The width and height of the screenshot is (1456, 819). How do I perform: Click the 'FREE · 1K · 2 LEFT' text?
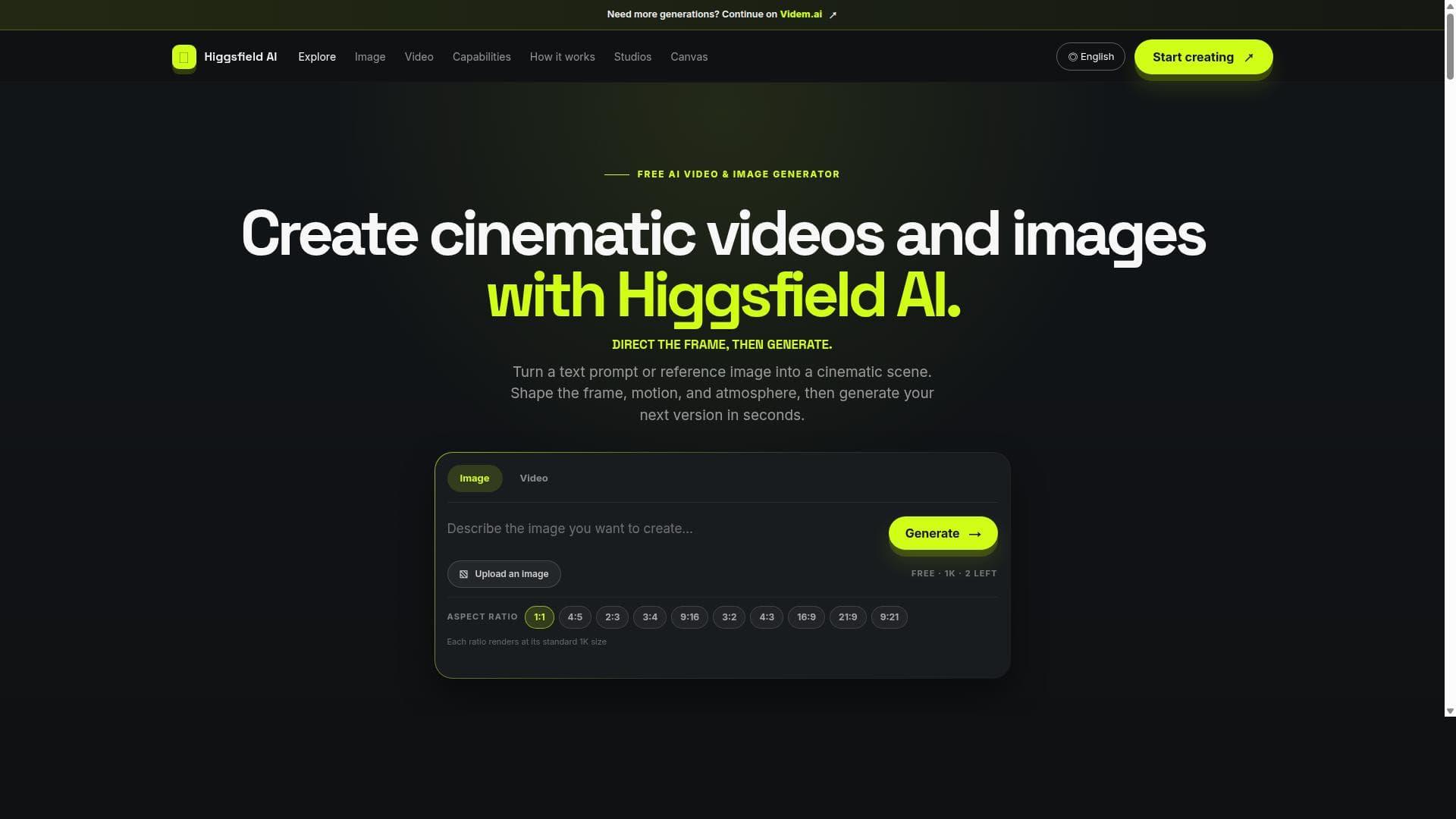pos(954,573)
